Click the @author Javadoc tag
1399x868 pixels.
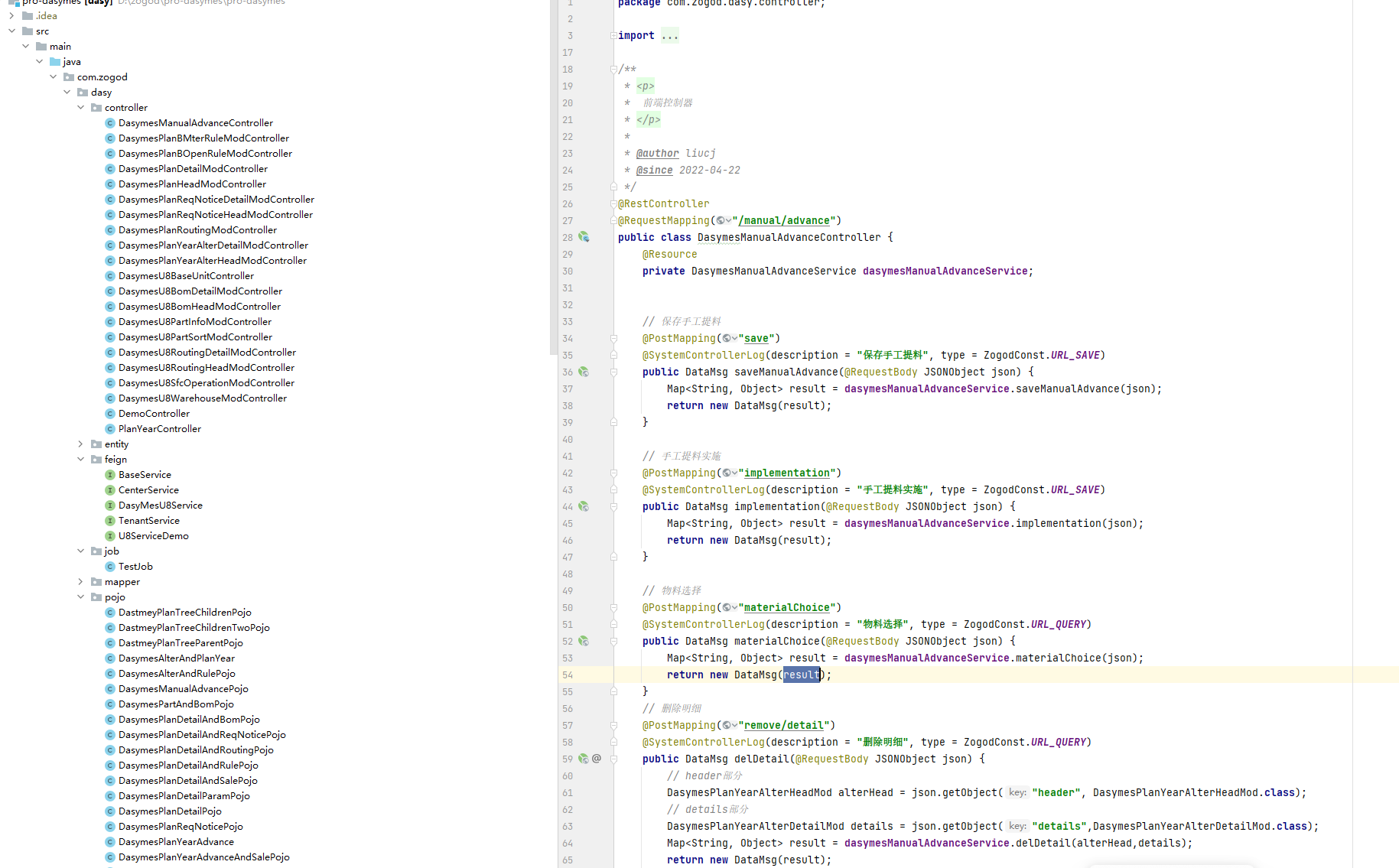pos(658,153)
